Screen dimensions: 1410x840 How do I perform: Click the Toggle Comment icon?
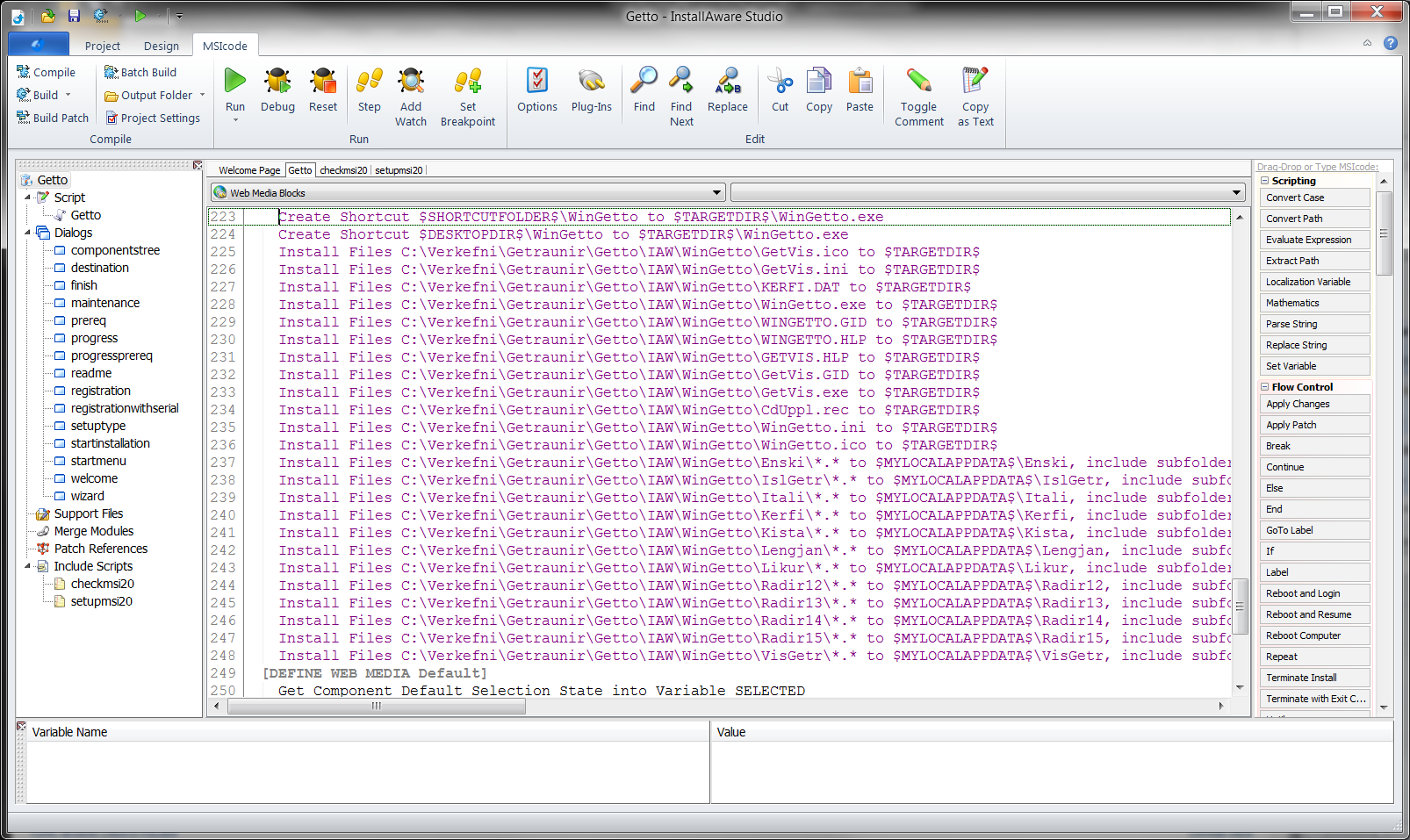(x=919, y=82)
